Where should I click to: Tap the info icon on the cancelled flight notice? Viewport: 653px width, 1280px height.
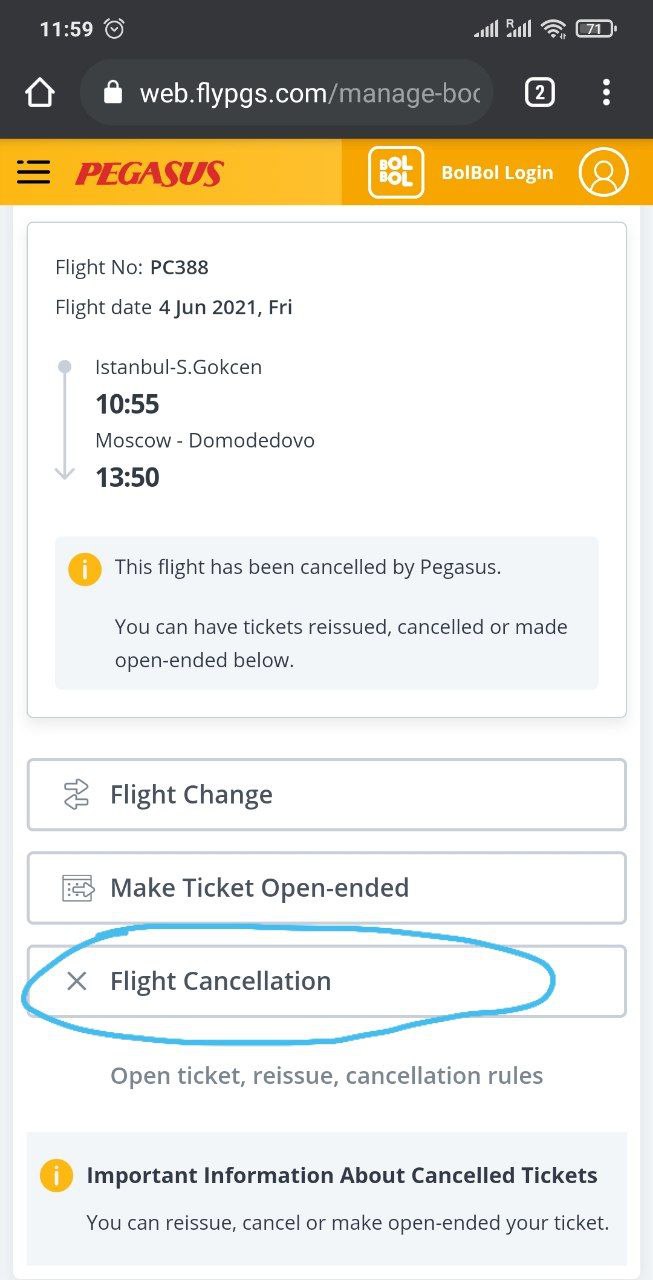coord(85,569)
